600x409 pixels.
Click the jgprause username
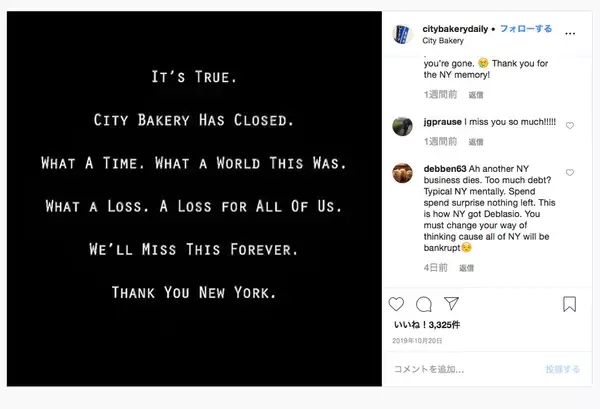coord(441,122)
